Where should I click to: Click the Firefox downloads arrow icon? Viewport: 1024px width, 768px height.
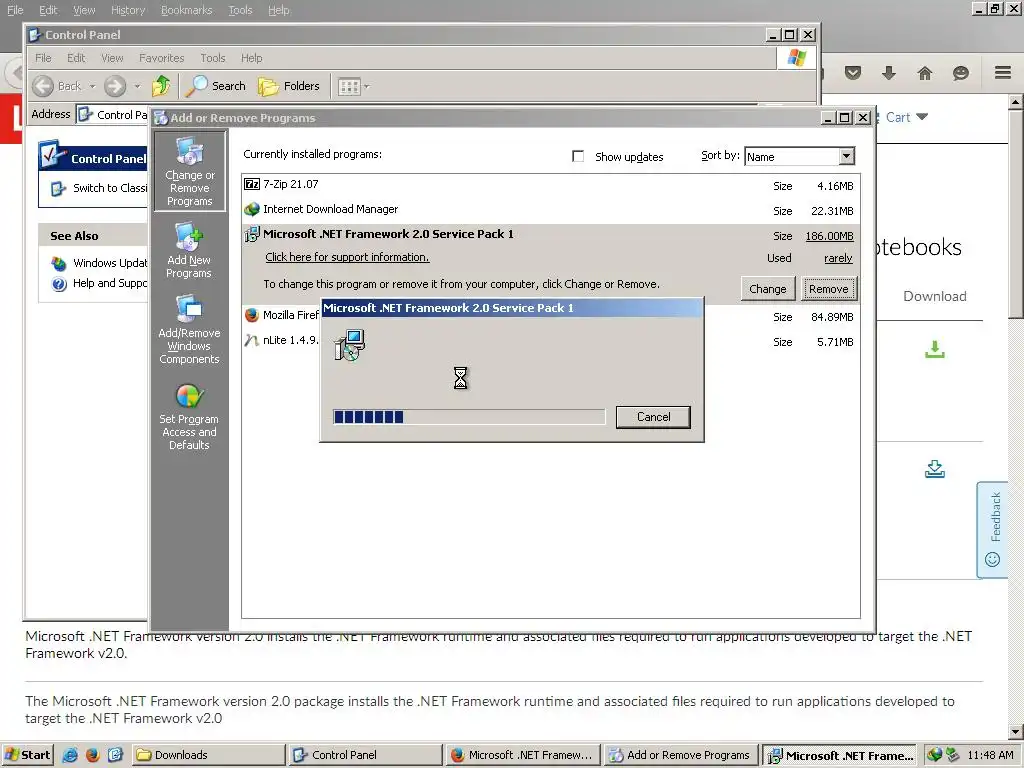pos(888,72)
